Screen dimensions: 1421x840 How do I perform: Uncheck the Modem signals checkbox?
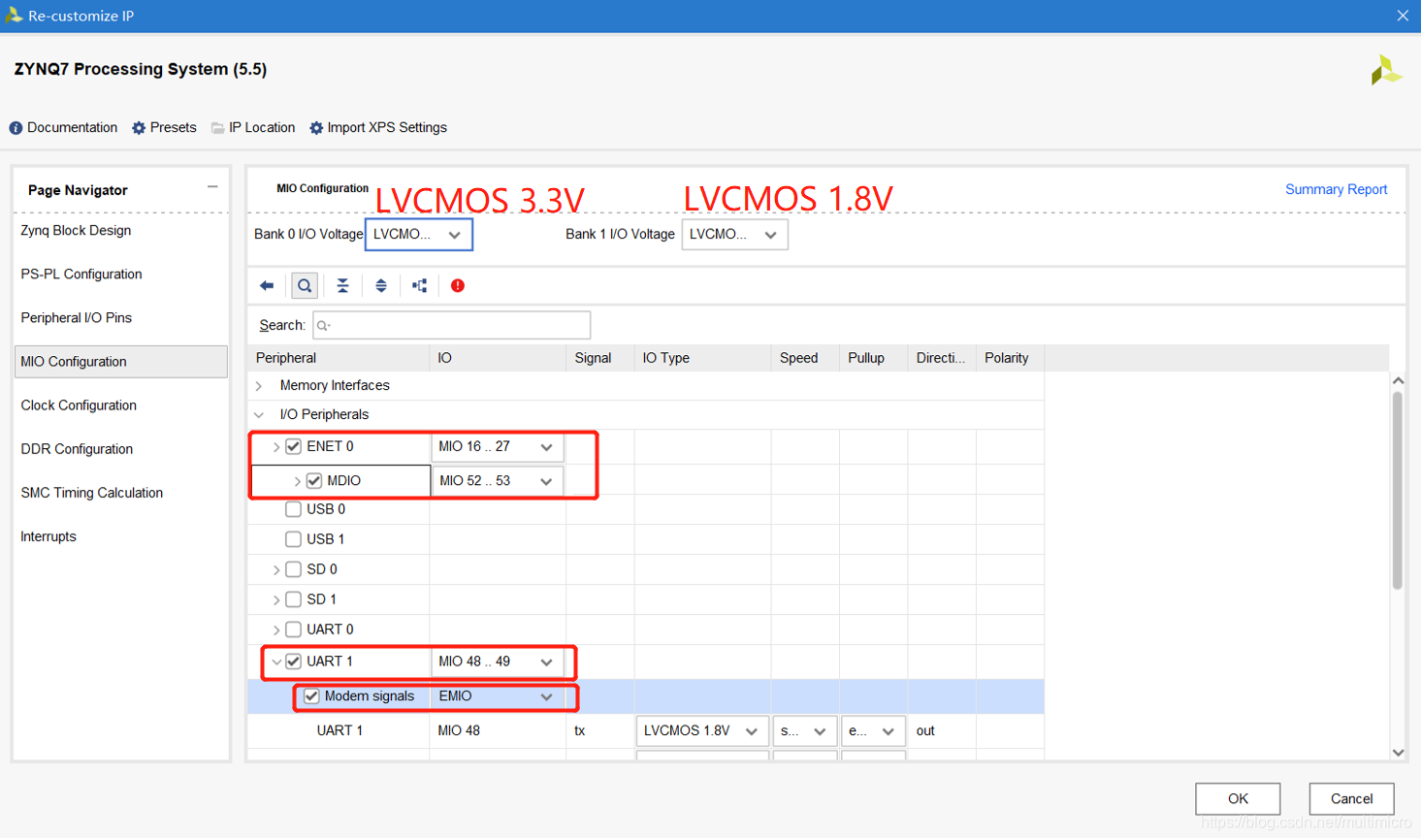coord(311,696)
